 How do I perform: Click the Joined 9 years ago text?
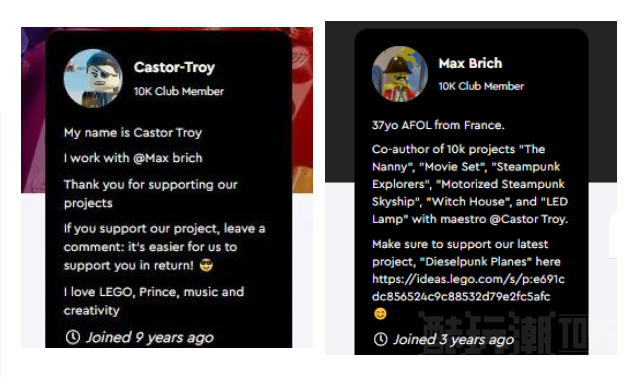point(150,337)
